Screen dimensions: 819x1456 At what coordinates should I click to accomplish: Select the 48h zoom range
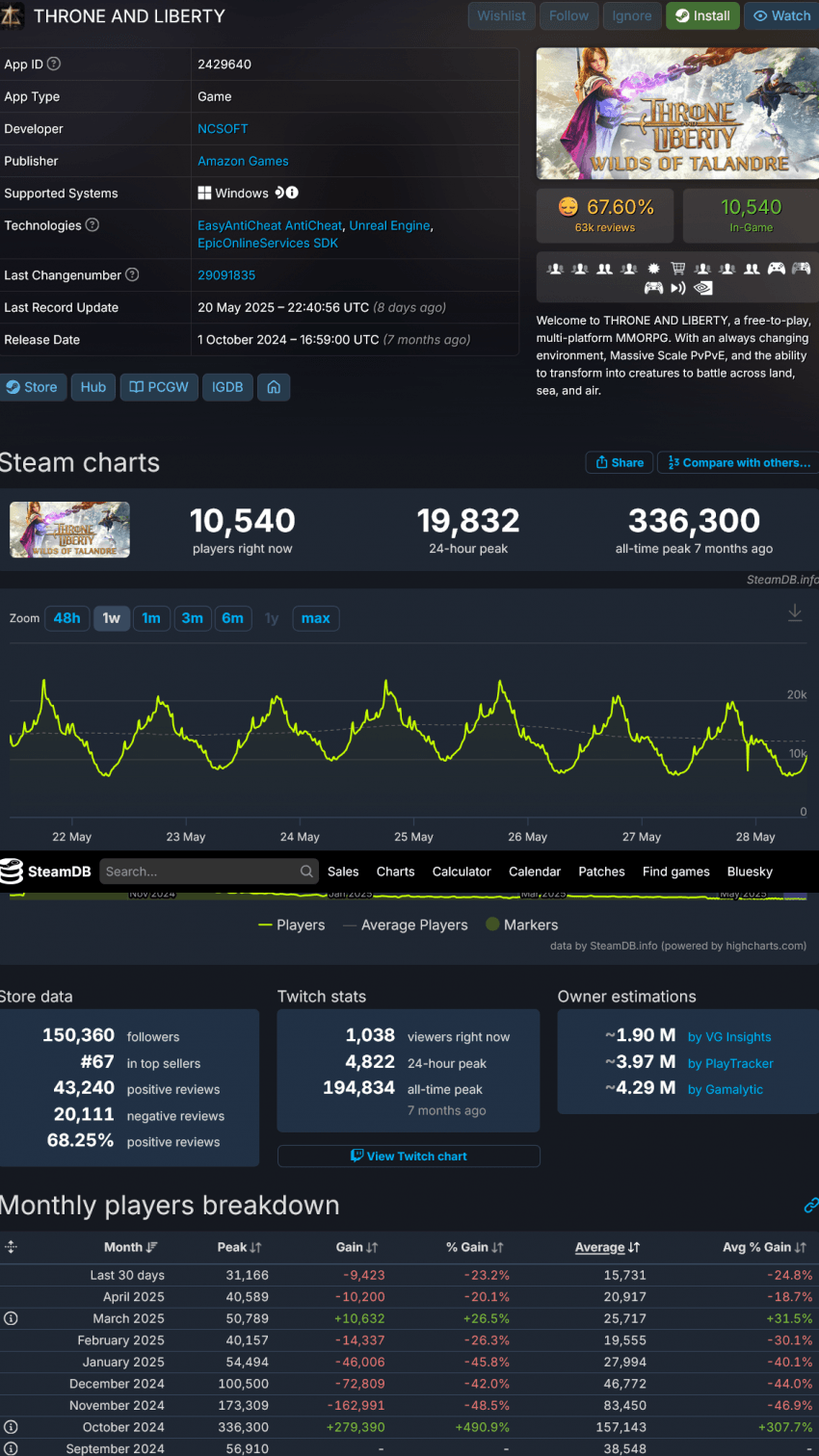(x=67, y=618)
